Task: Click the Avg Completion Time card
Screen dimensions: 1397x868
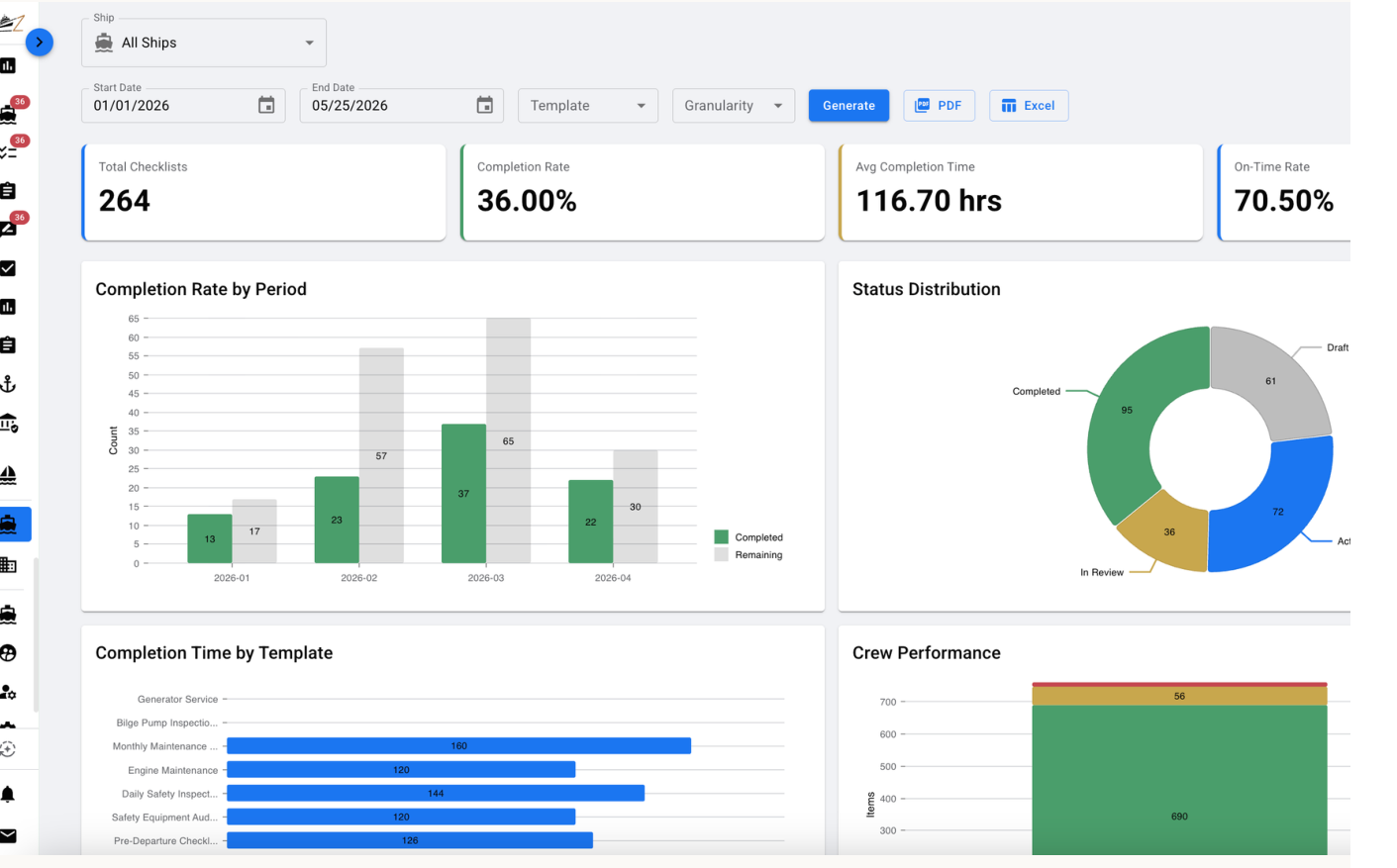Action: coord(1021,193)
